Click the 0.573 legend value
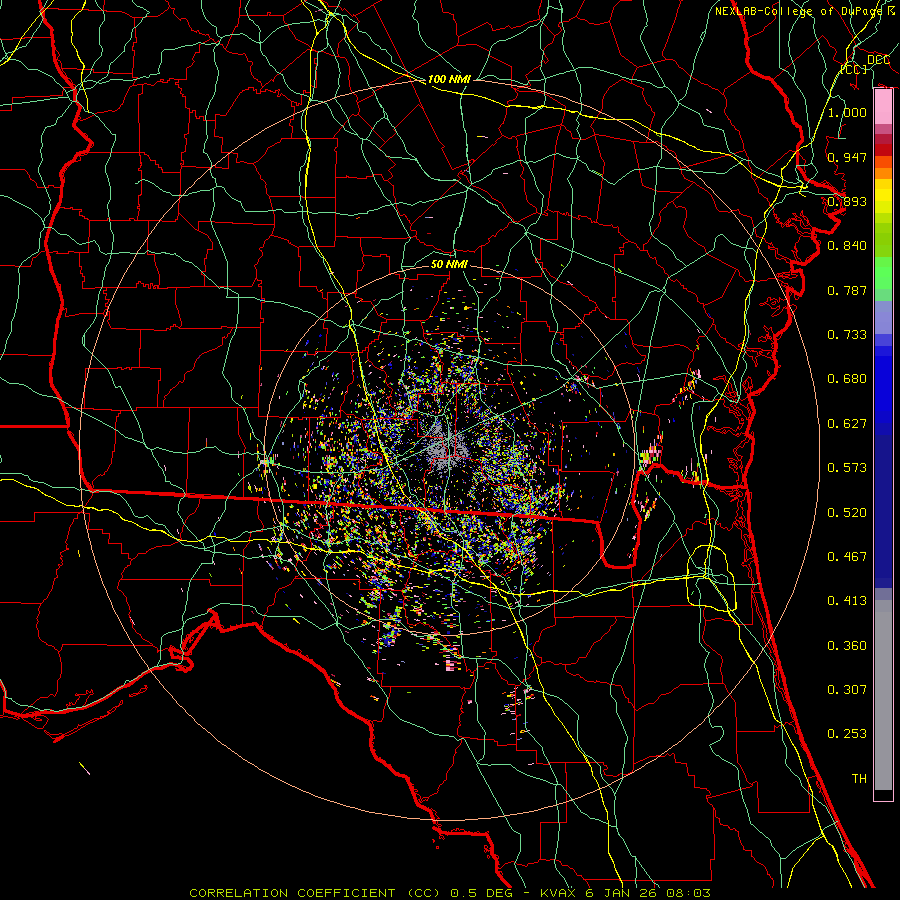Screen dimensions: 900x900 847,468
